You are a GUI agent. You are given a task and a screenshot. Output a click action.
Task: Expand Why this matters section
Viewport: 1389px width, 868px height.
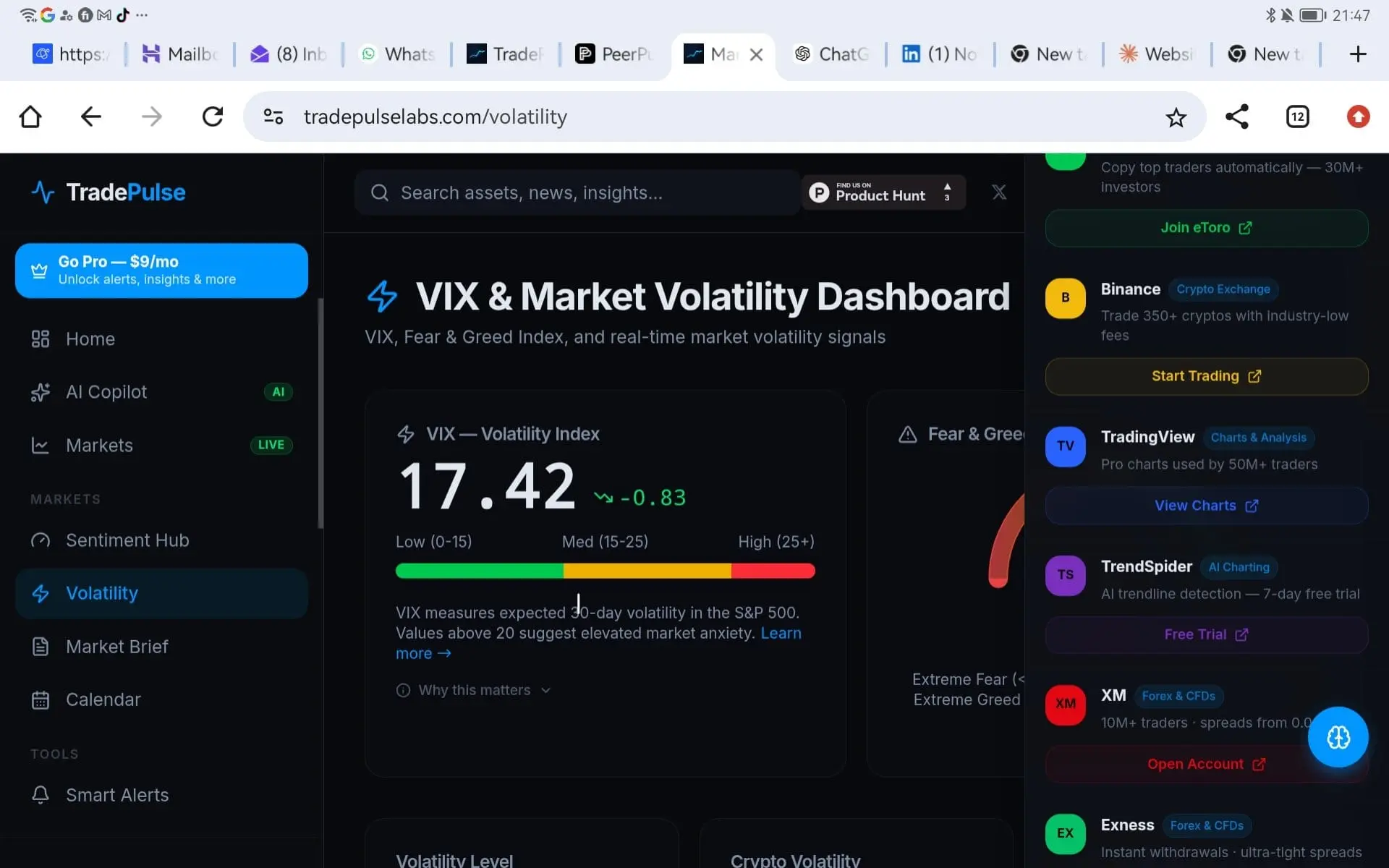pyautogui.click(x=475, y=691)
